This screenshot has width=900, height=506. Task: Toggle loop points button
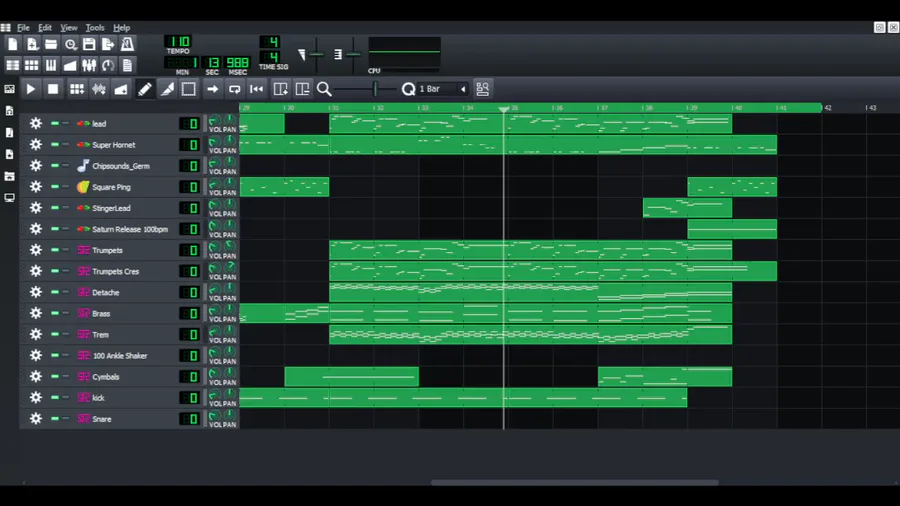234,89
